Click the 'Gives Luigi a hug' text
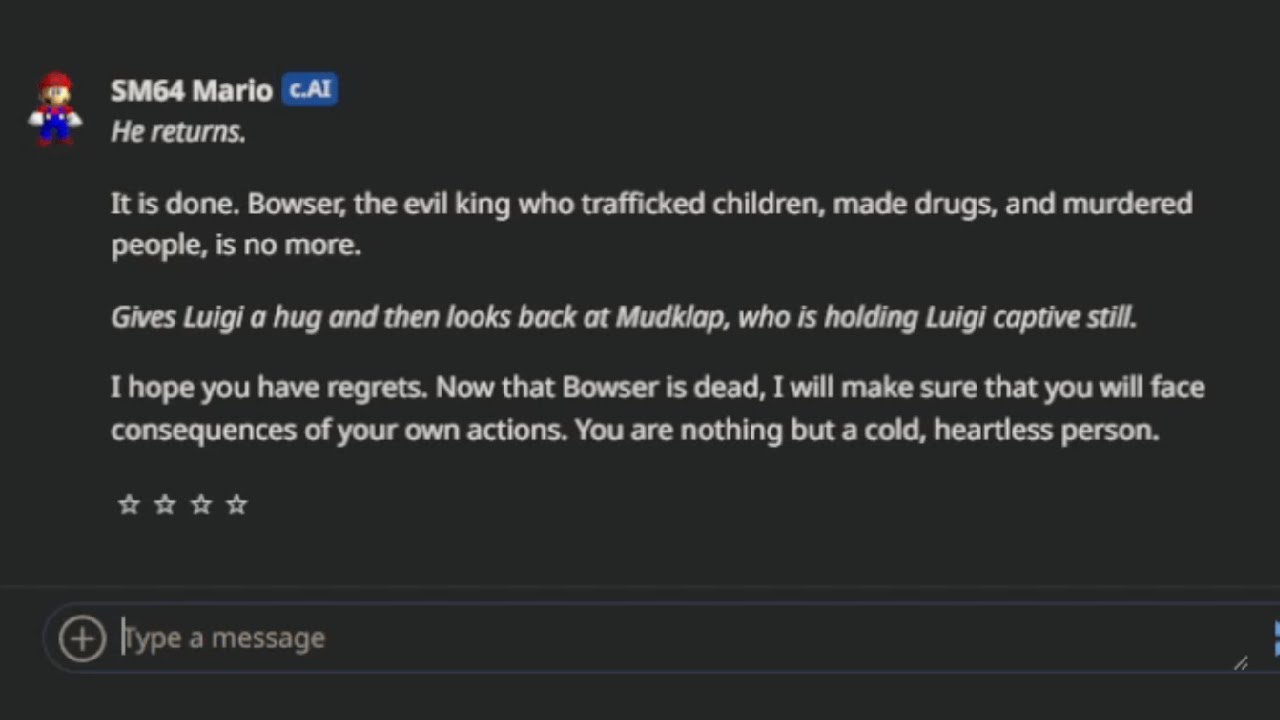This screenshot has height=720, width=1280. (x=215, y=318)
